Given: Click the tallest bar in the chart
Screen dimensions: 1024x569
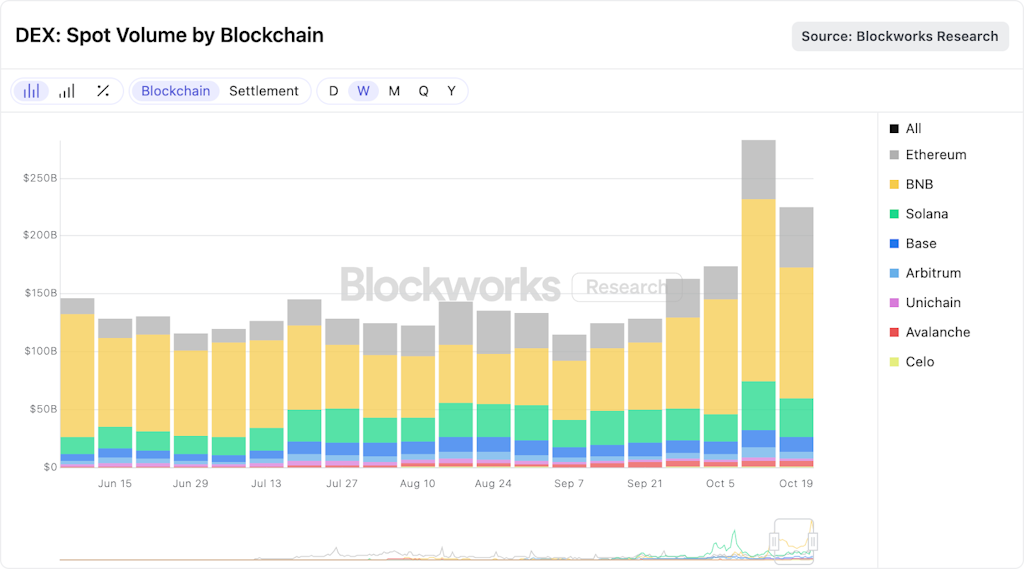Looking at the screenshot, I should tap(758, 300).
